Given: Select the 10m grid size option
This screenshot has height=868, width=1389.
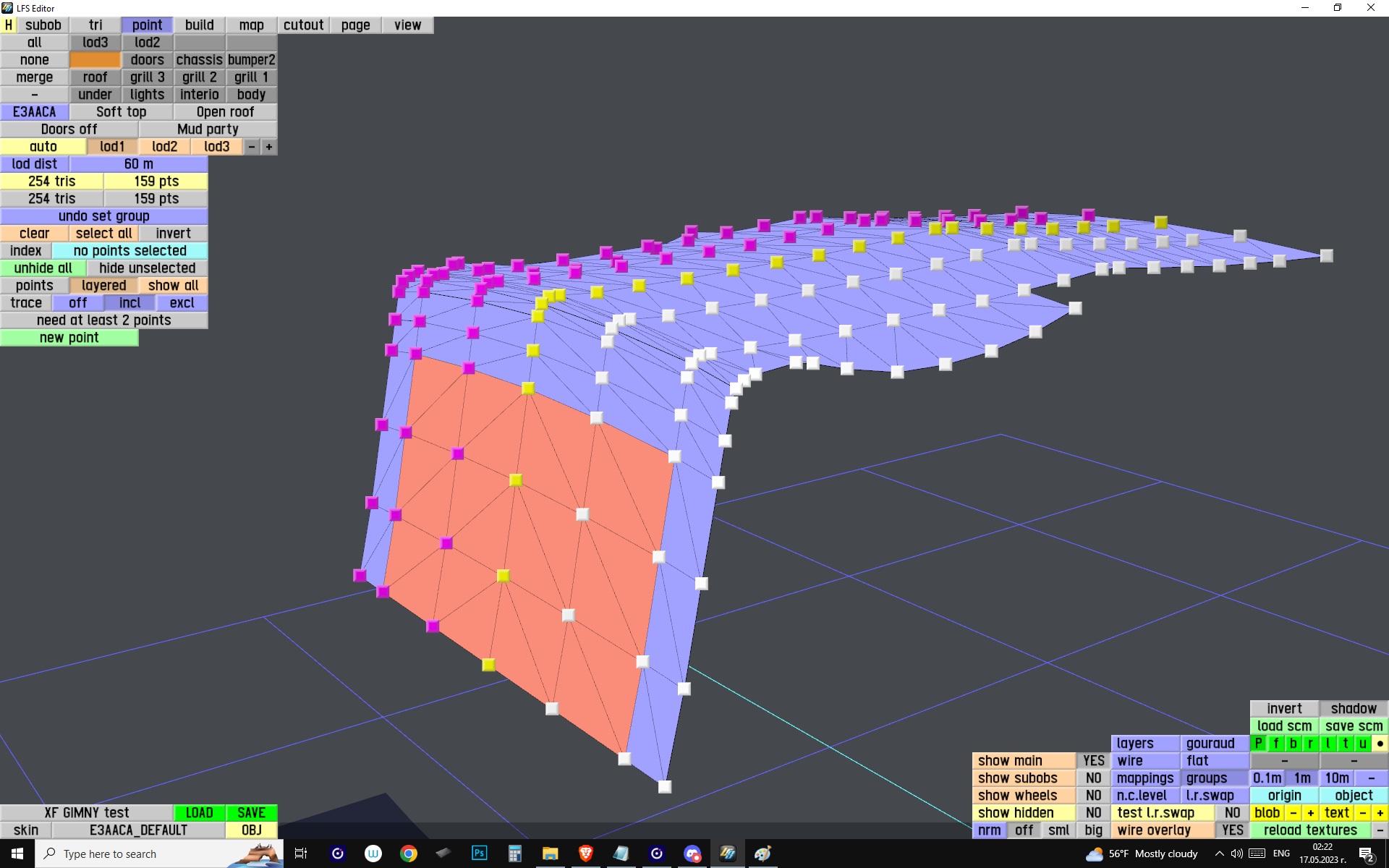Looking at the screenshot, I should point(1336,778).
